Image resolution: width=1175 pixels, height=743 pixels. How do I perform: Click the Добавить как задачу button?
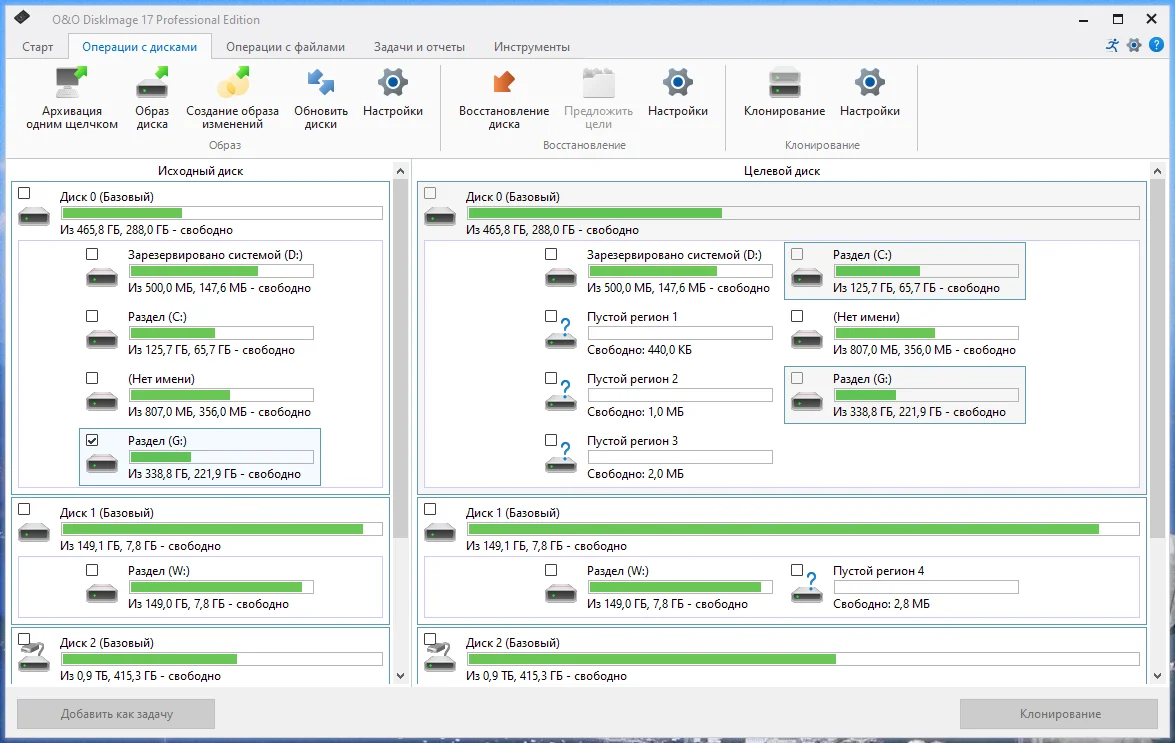[116, 714]
